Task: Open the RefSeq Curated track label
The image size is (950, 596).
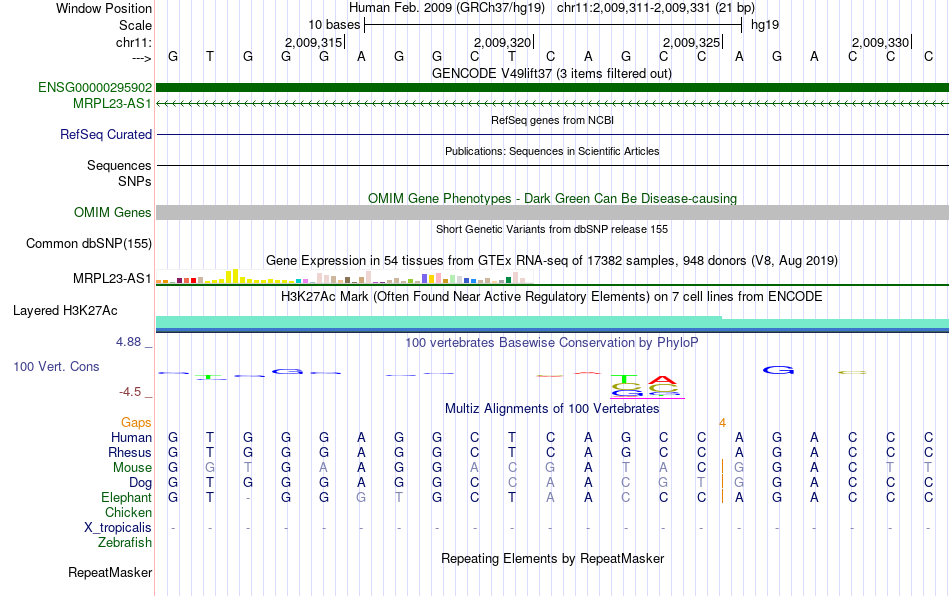Action: (106, 134)
